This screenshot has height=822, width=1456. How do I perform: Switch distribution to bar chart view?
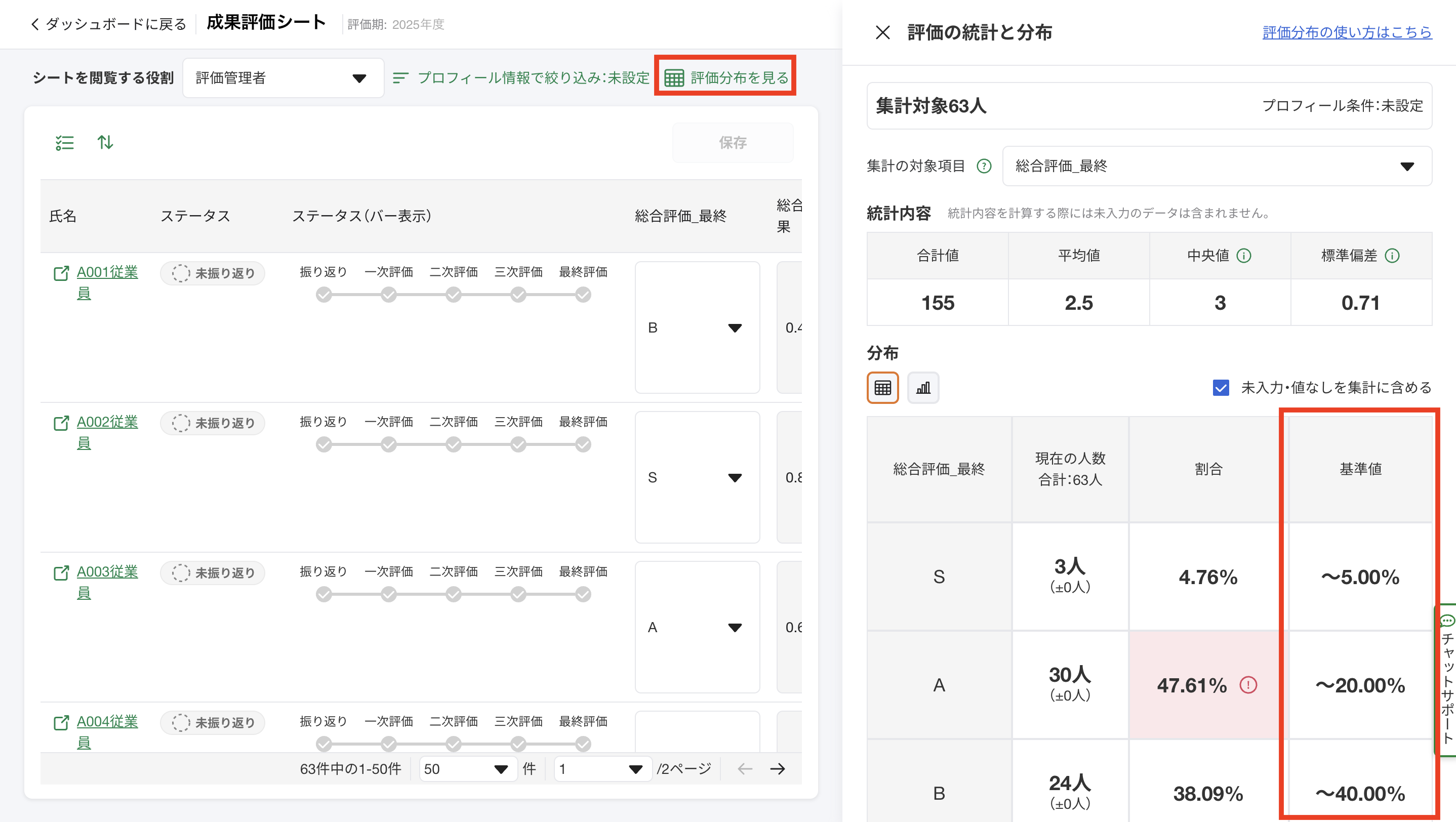(x=923, y=388)
